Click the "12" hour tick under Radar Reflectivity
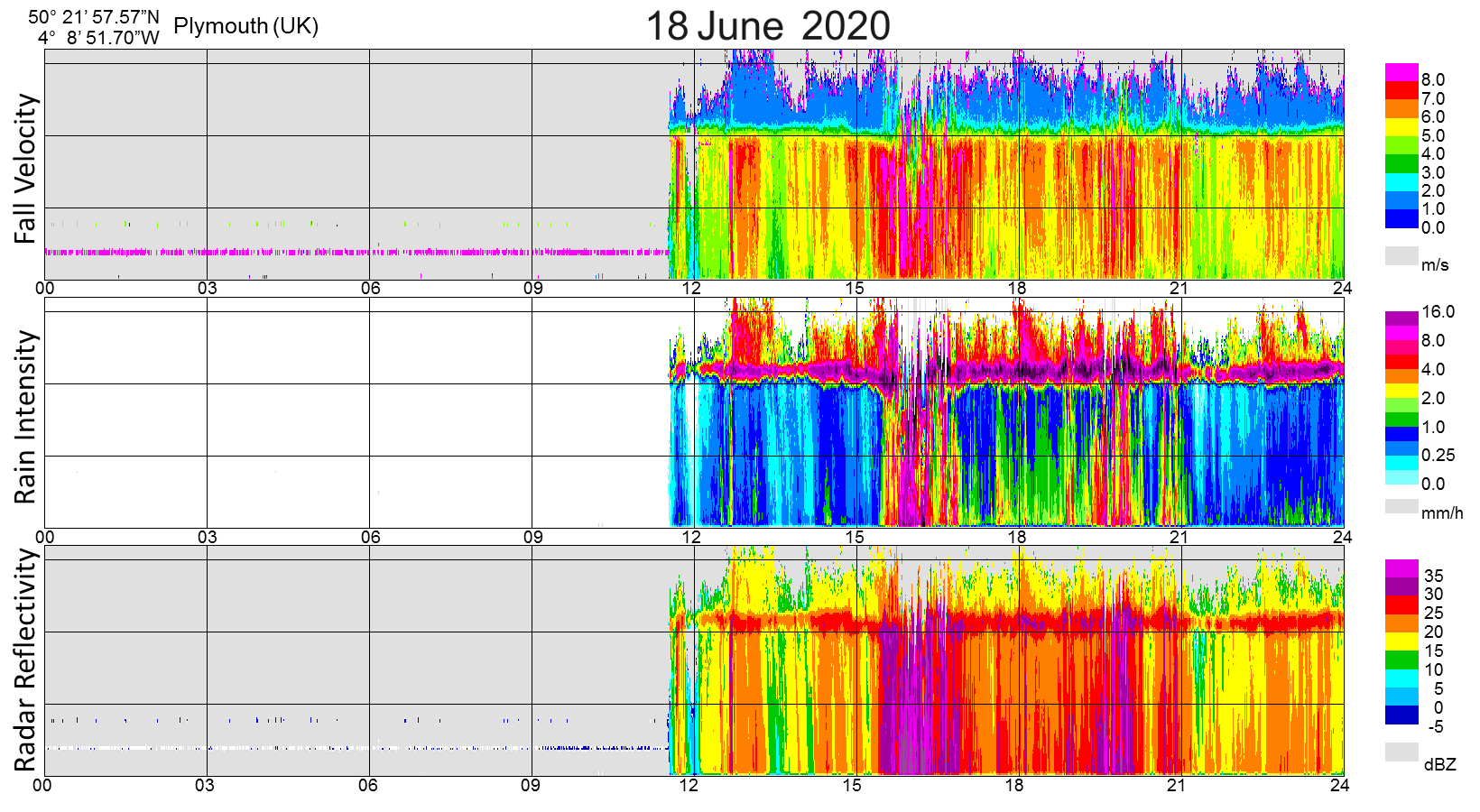The image size is (1480, 812). point(689,785)
